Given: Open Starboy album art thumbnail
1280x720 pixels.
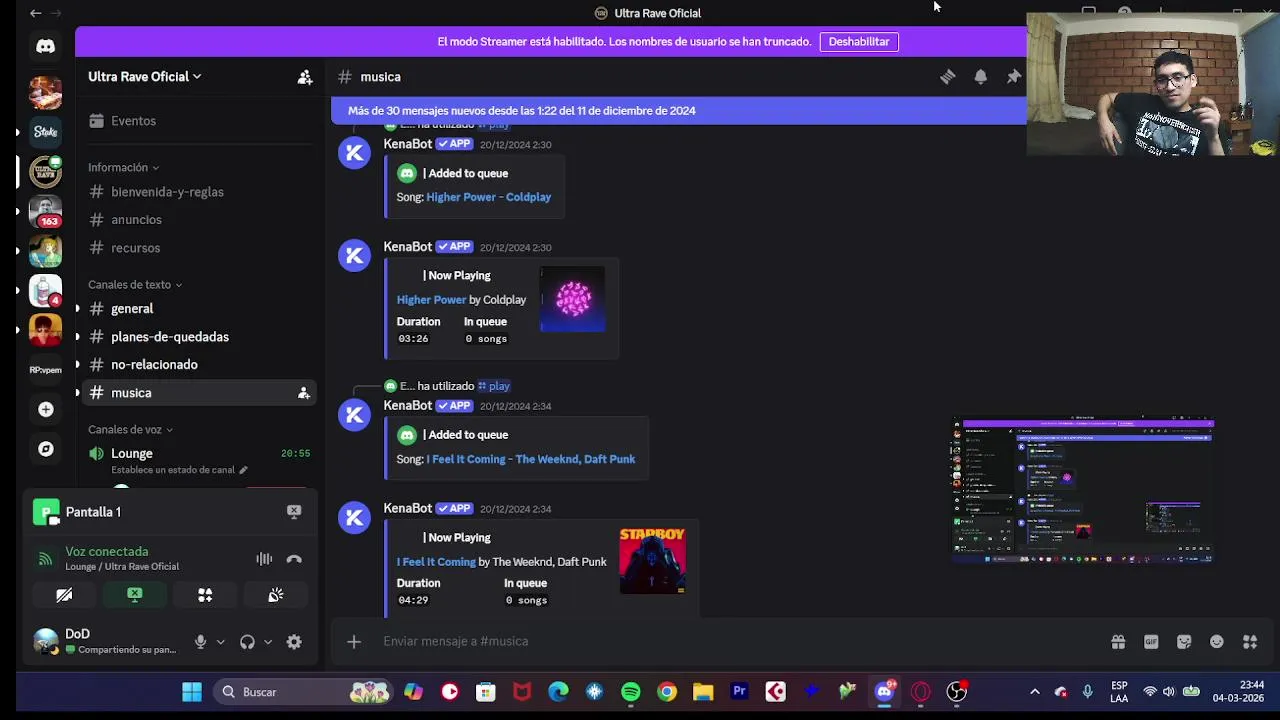Looking at the screenshot, I should [653, 561].
